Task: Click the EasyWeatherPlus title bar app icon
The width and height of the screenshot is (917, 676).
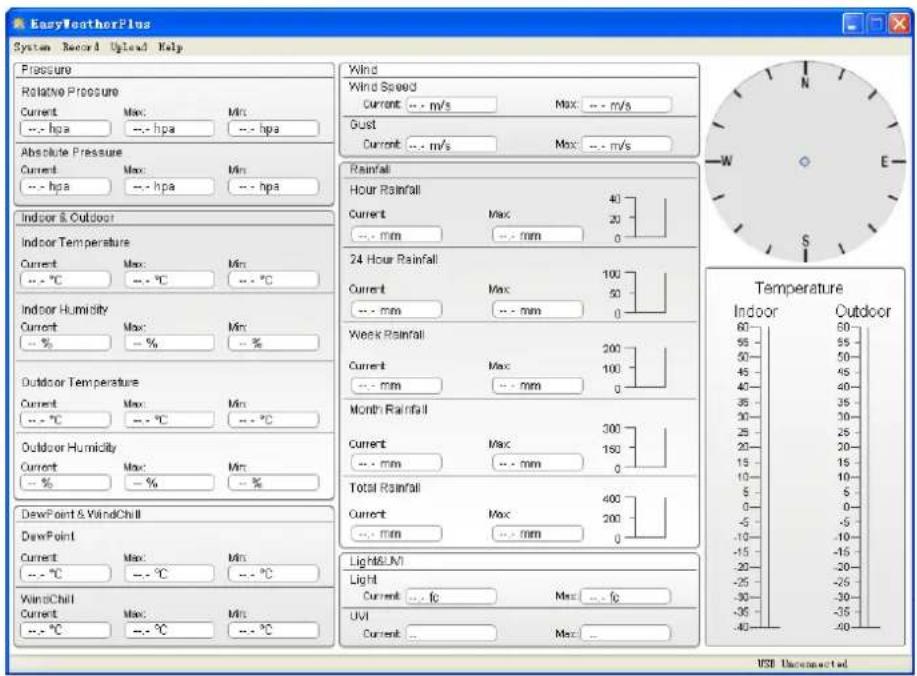Action: click(19, 24)
